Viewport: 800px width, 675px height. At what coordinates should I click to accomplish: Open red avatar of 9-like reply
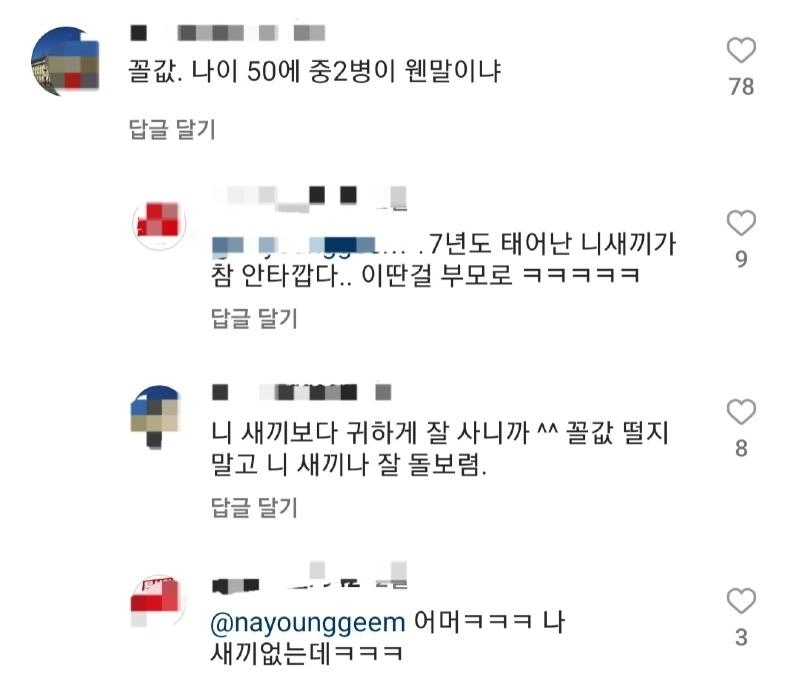(159, 223)
